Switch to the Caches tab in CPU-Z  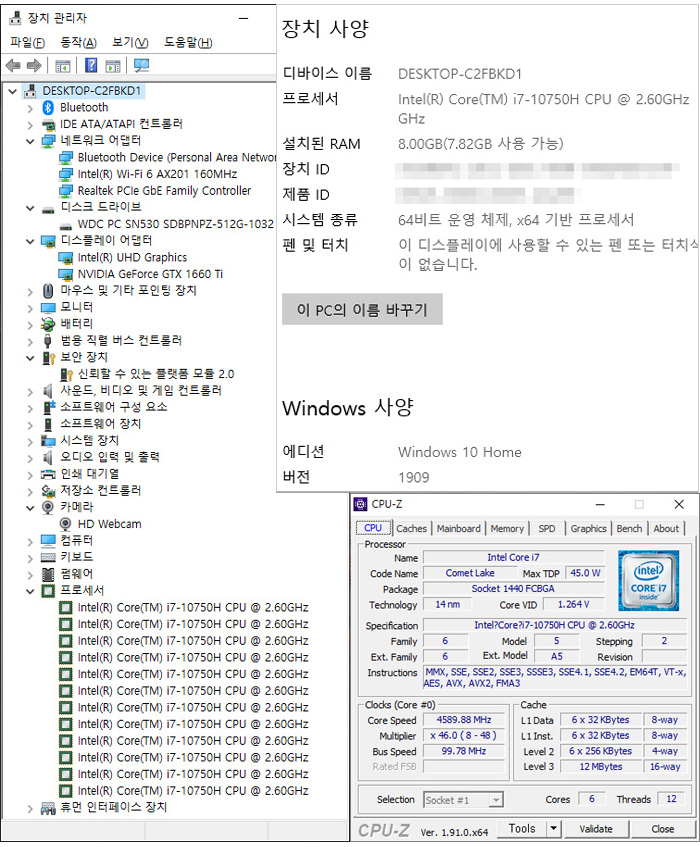coord(412,528)
